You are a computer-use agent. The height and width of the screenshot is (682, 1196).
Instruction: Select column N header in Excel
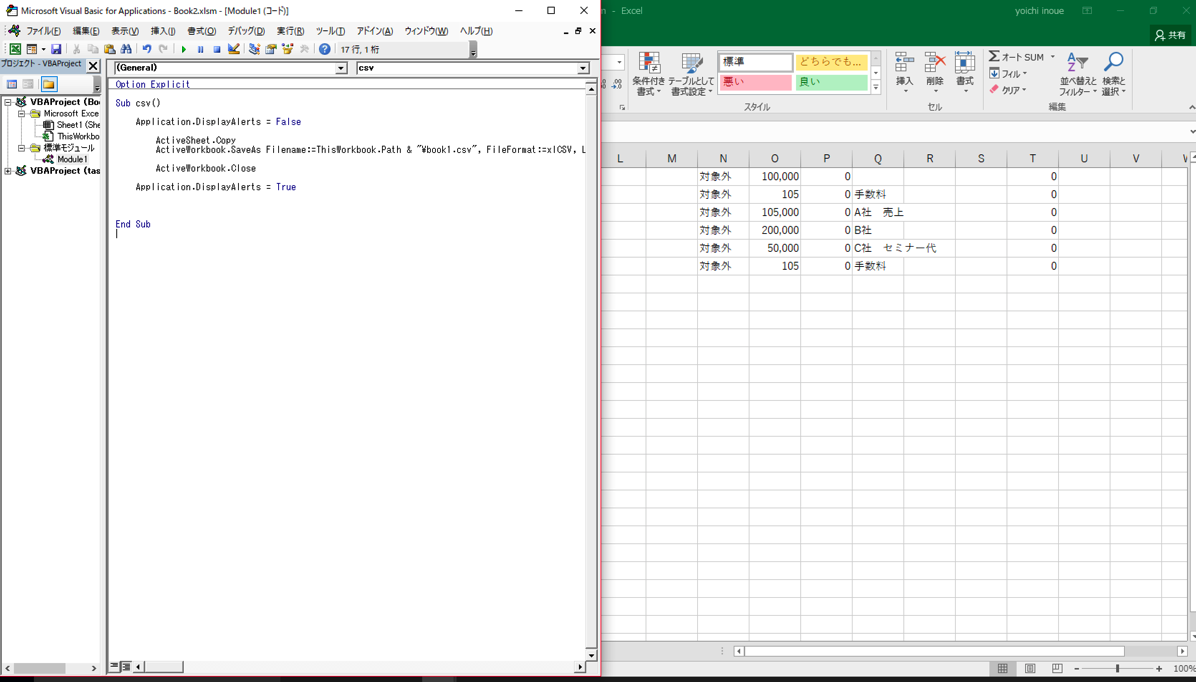[723, 159]
